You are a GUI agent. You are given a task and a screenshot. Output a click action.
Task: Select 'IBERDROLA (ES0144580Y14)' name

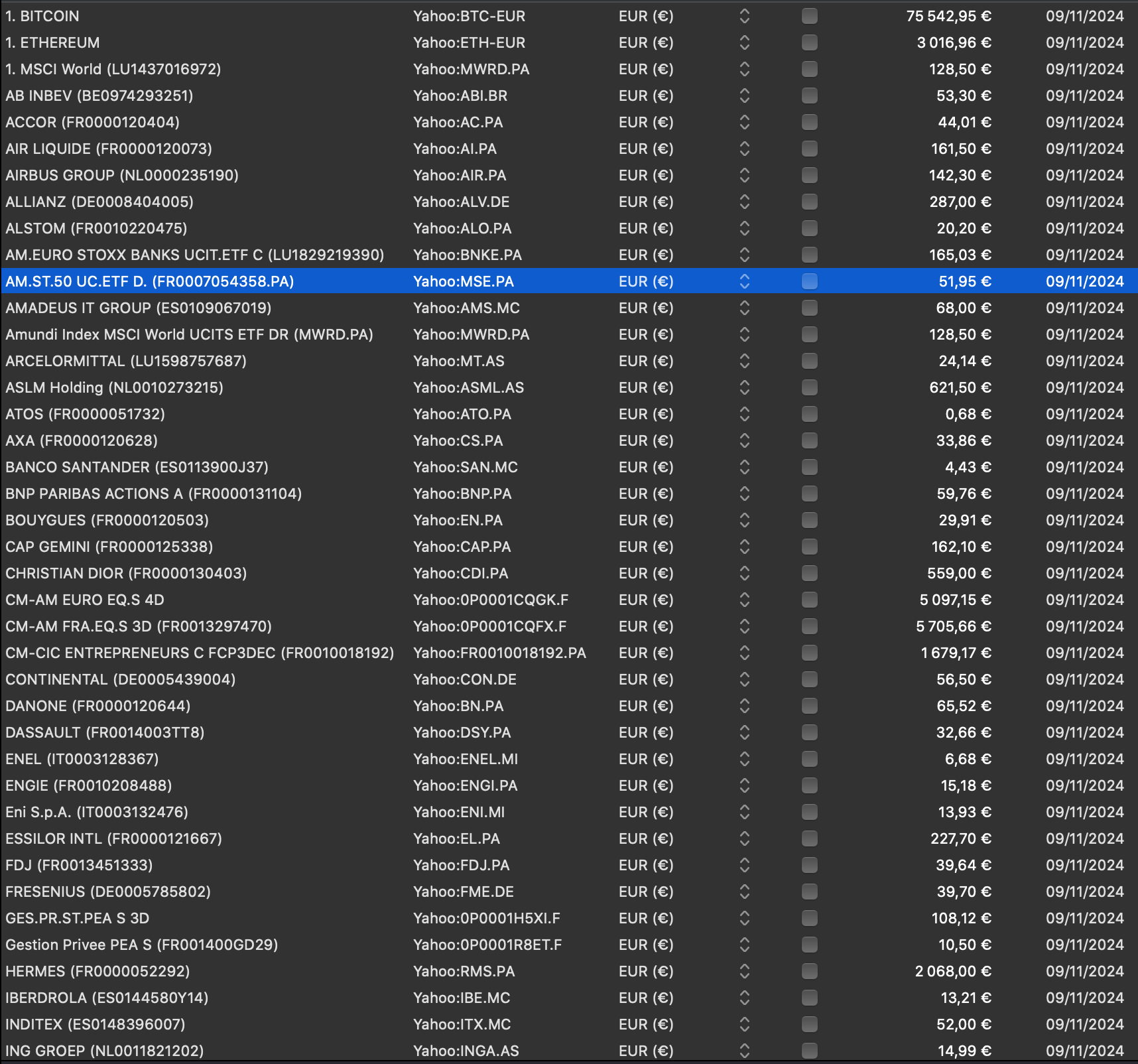coord(107,998)
